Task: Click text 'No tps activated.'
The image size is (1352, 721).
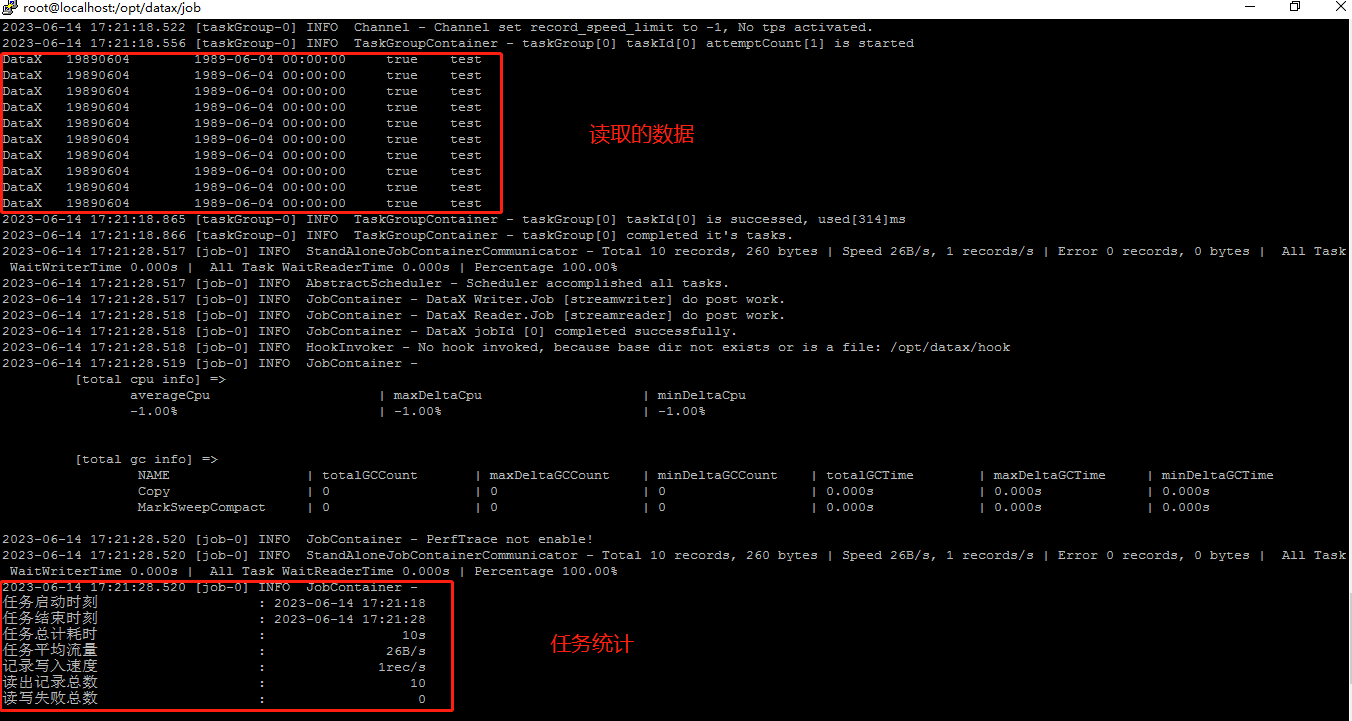Action: coord(804,27)
